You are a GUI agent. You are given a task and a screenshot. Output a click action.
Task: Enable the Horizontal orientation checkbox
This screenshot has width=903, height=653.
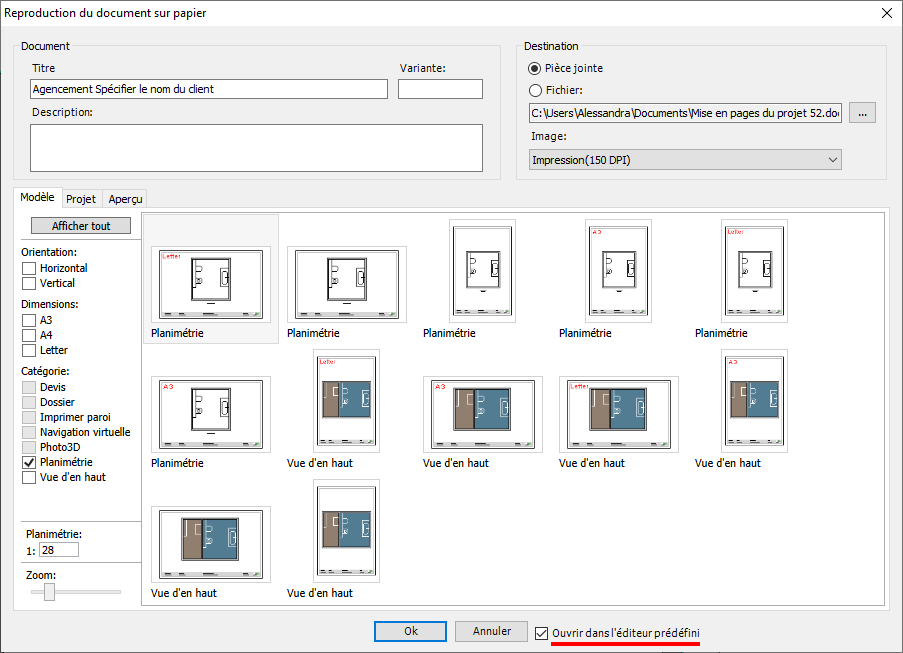pyautogui.click(x=29, y=268)
